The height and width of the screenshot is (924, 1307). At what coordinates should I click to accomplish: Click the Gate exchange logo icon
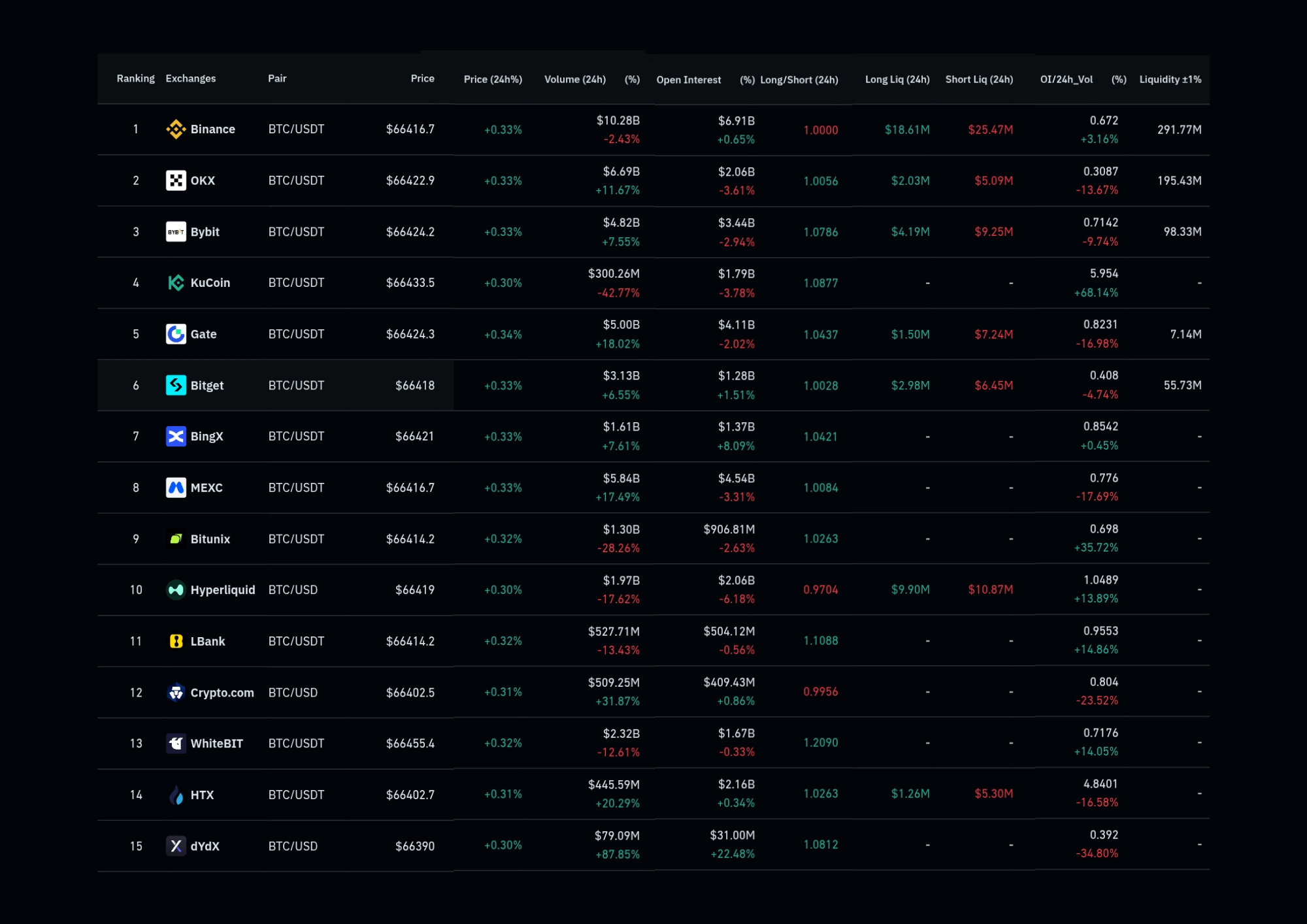176,334
